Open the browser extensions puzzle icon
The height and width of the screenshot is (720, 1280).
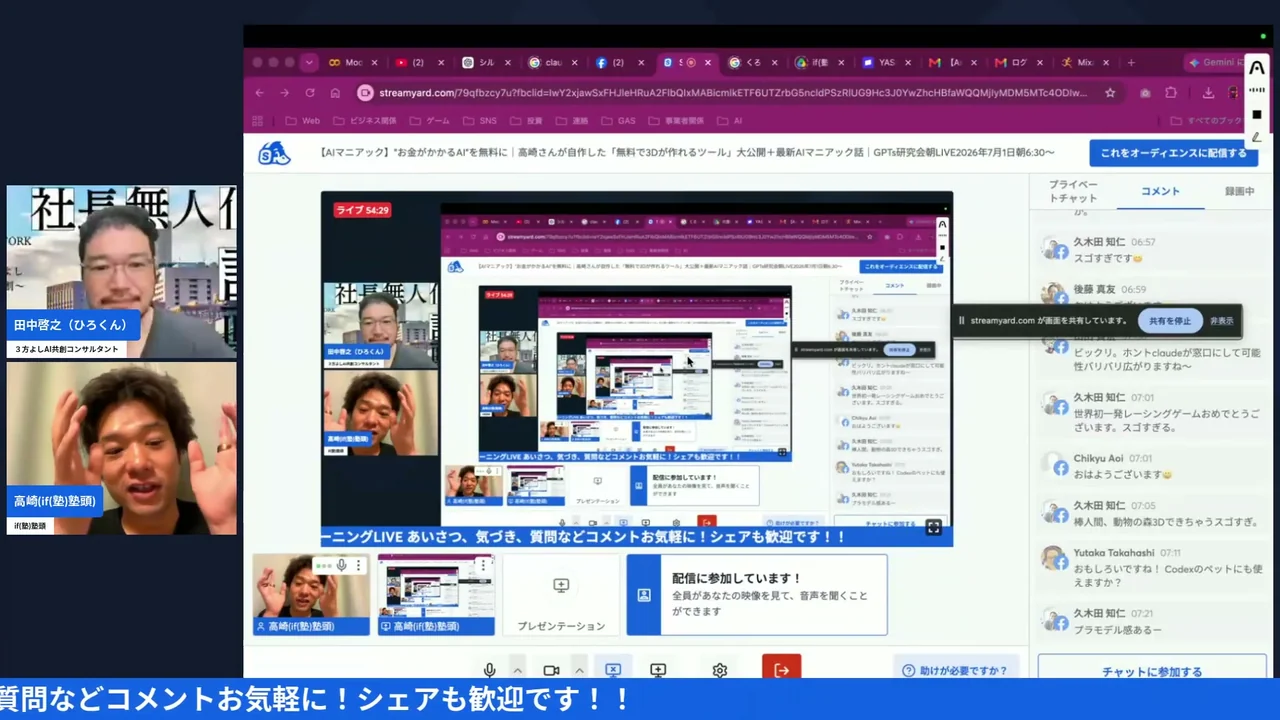tap(1171, 92)
